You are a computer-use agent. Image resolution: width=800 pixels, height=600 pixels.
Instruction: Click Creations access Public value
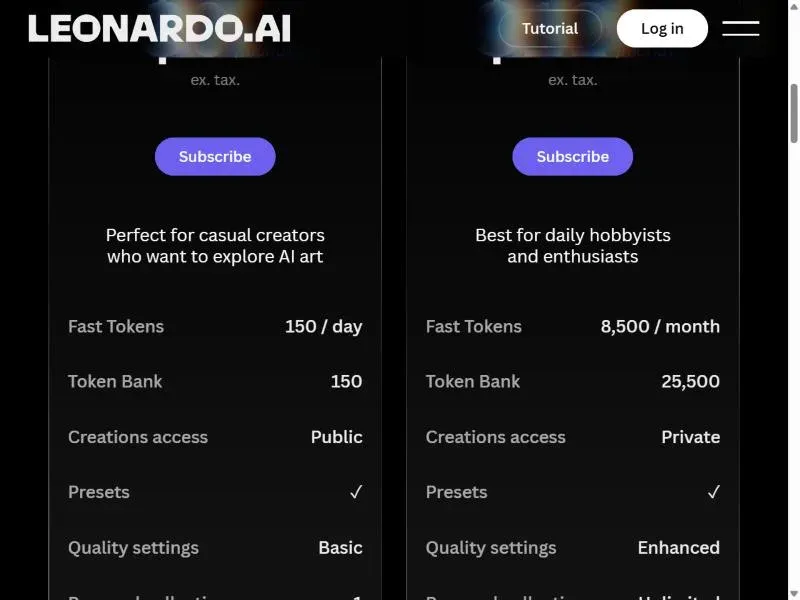coord(337,437)
